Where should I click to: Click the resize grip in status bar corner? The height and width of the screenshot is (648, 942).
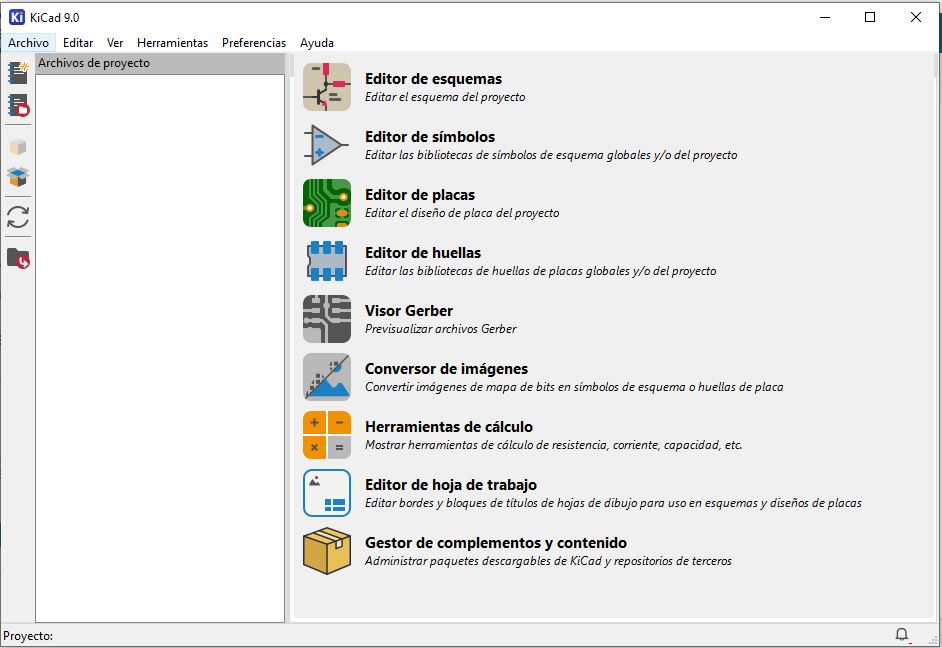click(933, 640)
